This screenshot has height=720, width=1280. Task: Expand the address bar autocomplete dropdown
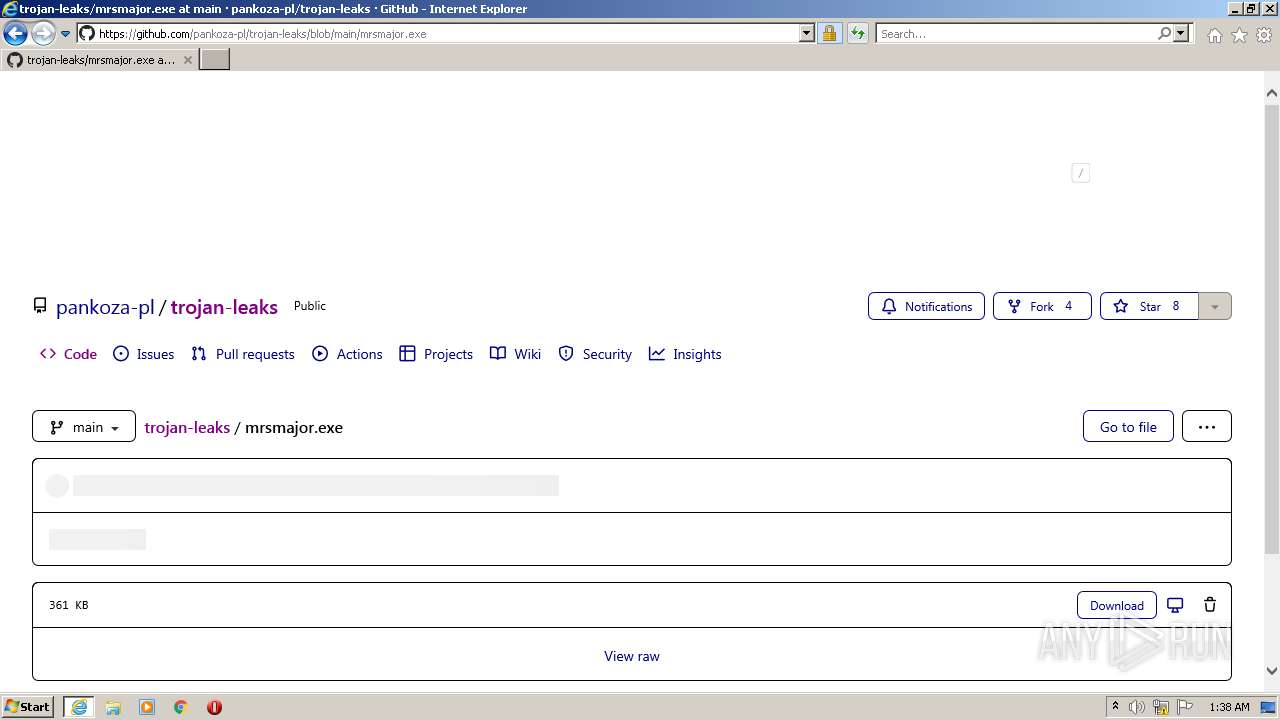click(x=807, y=33)
